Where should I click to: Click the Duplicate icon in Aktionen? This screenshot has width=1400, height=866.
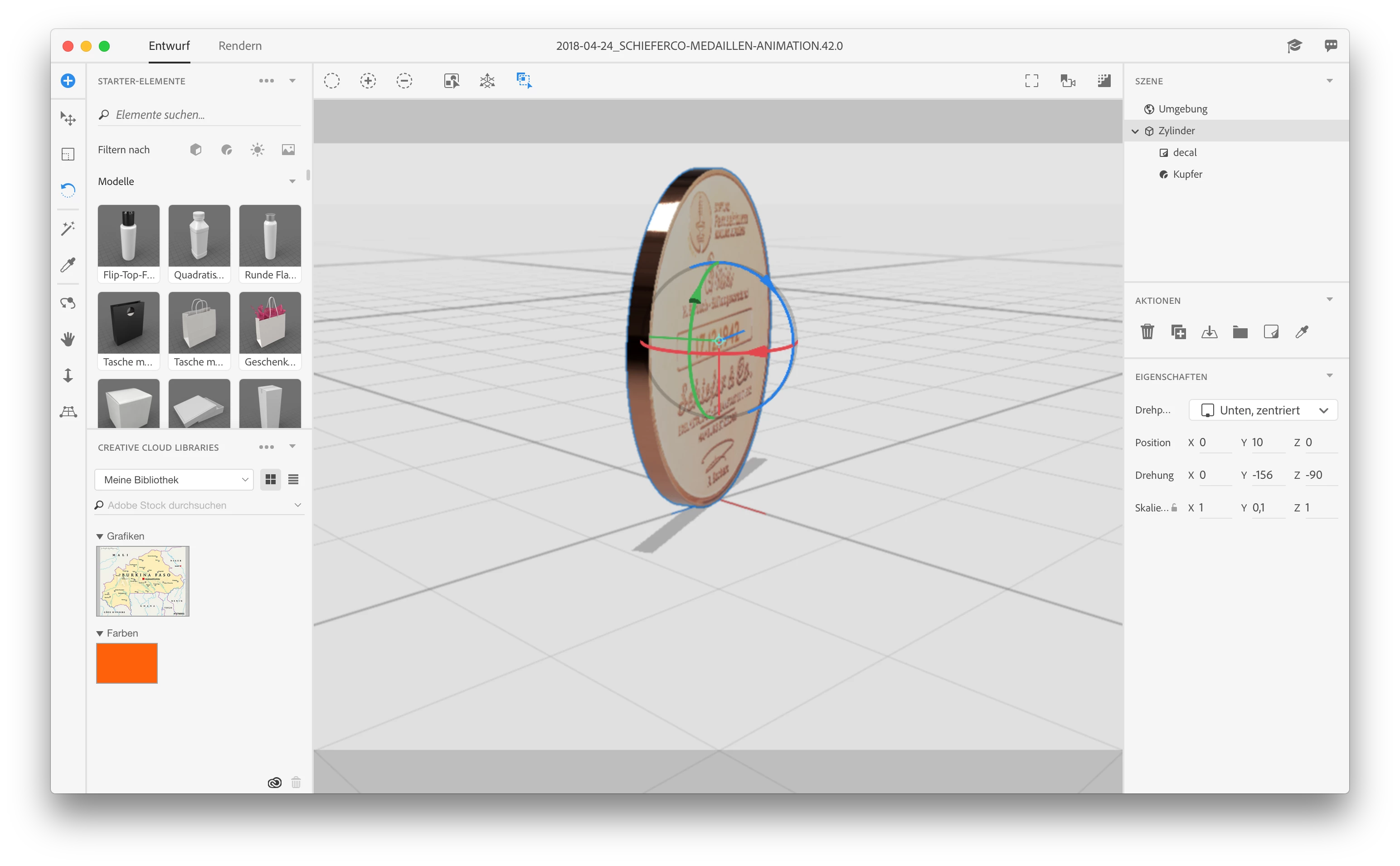pos(1178,331)
